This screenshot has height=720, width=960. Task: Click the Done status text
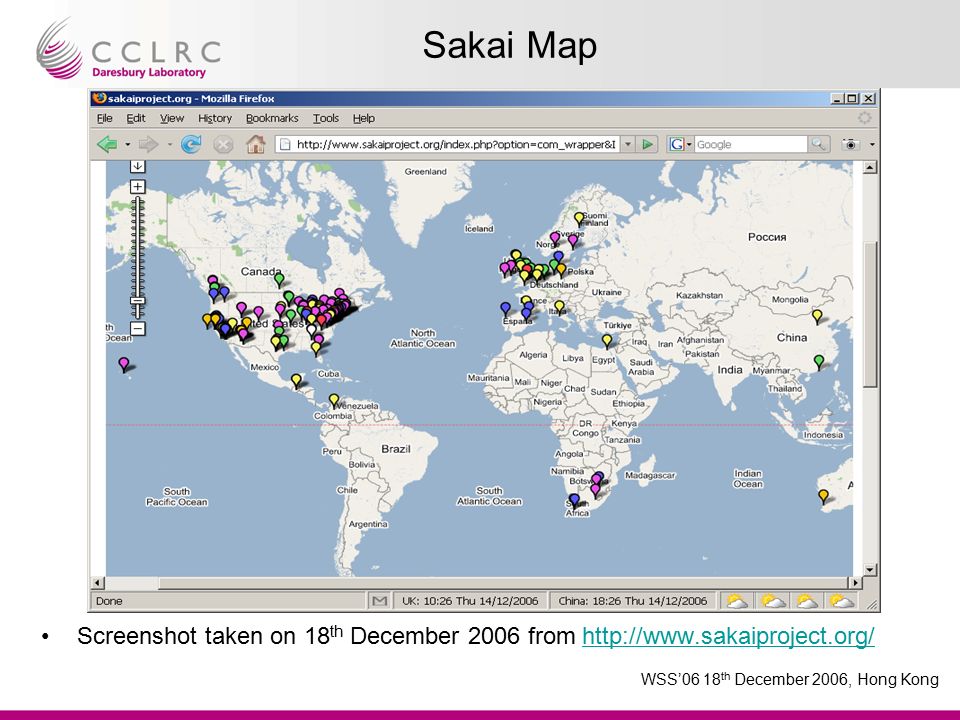click(x=109, y=601)
